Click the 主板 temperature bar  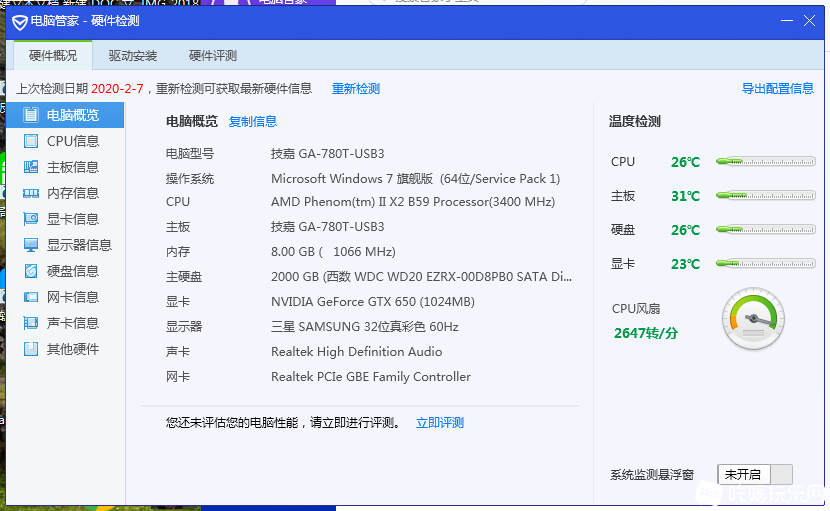[x=765, y=195]
